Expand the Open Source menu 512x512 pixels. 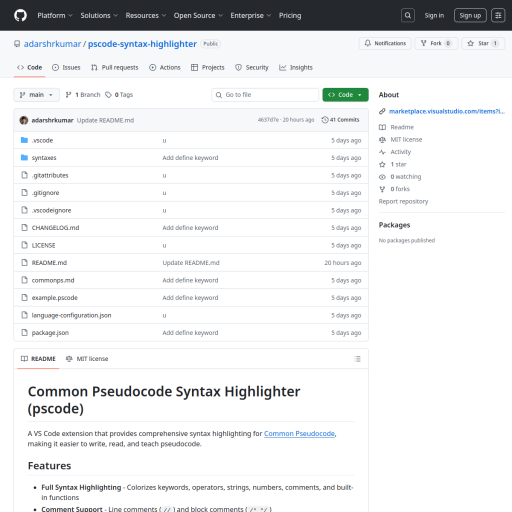coord(198,16)
